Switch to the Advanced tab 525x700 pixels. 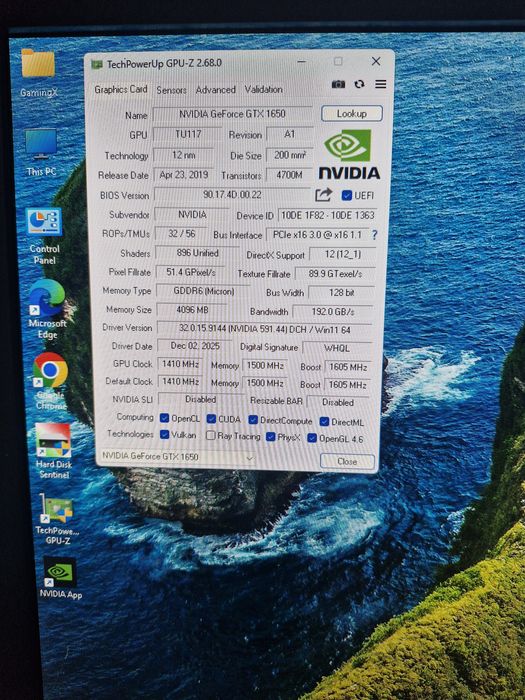pyautogui.click(x=216, y=90)
